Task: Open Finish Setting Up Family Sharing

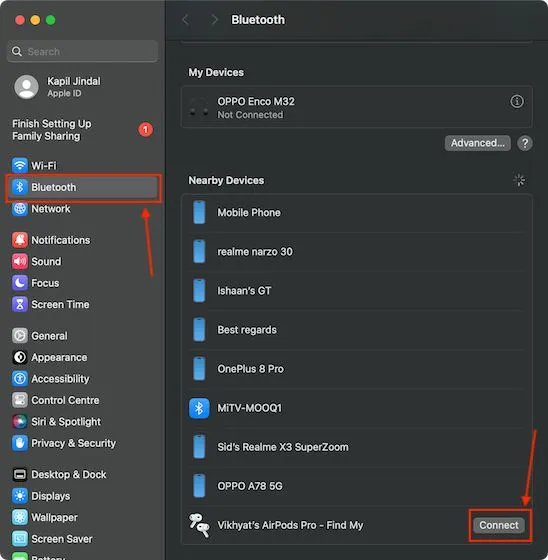Action: coord(83,130)
